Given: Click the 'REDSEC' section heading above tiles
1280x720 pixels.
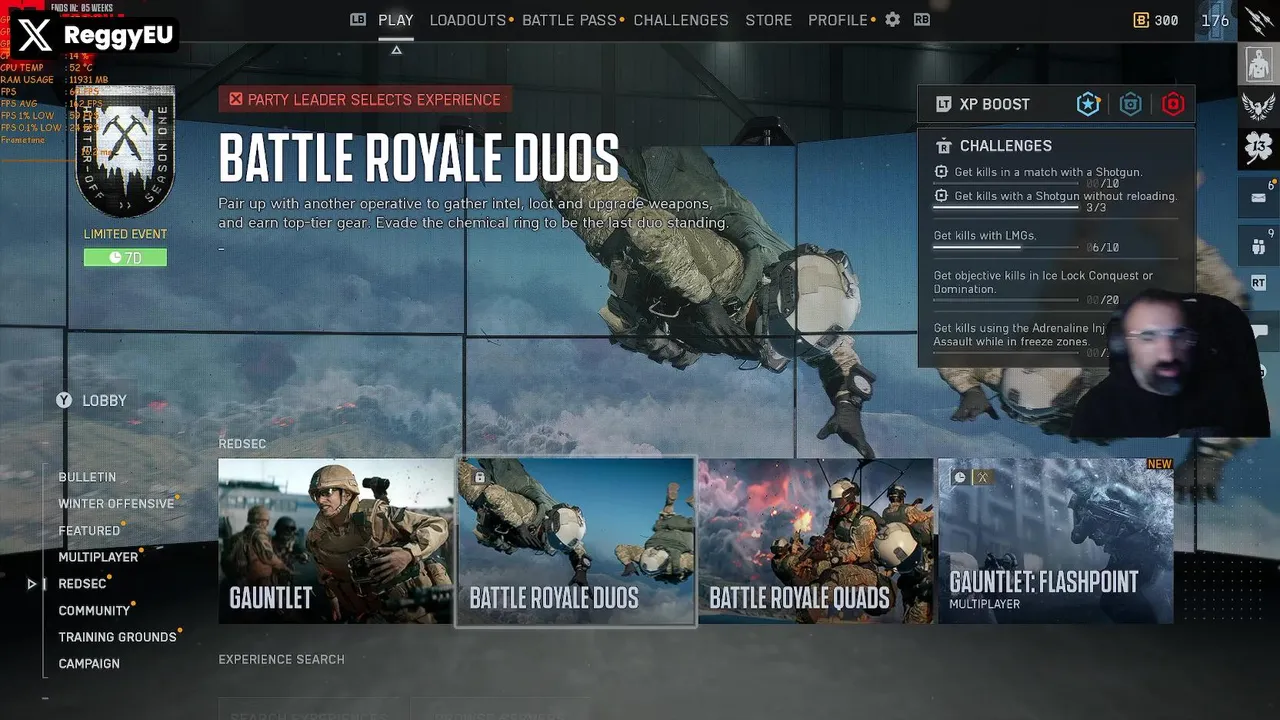Looking at the screenshot, I should [x=242, y=444].
